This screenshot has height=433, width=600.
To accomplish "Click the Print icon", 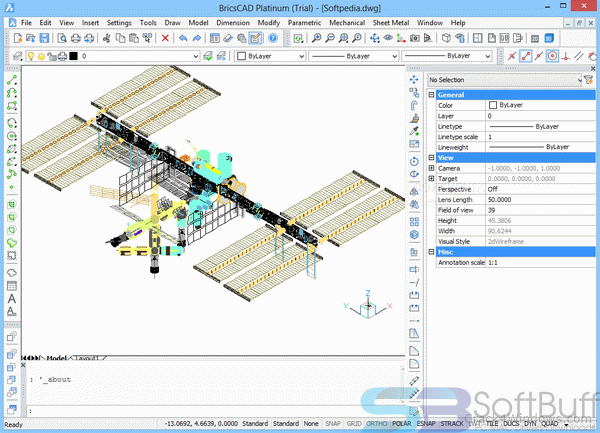I will coord(75,38).
